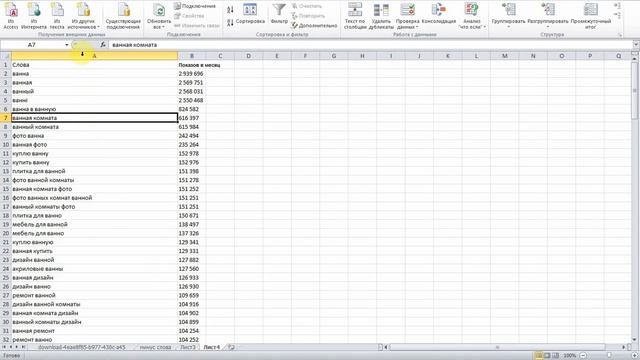
Task: Click the Name Box showing A7
Action: point(32,45)
